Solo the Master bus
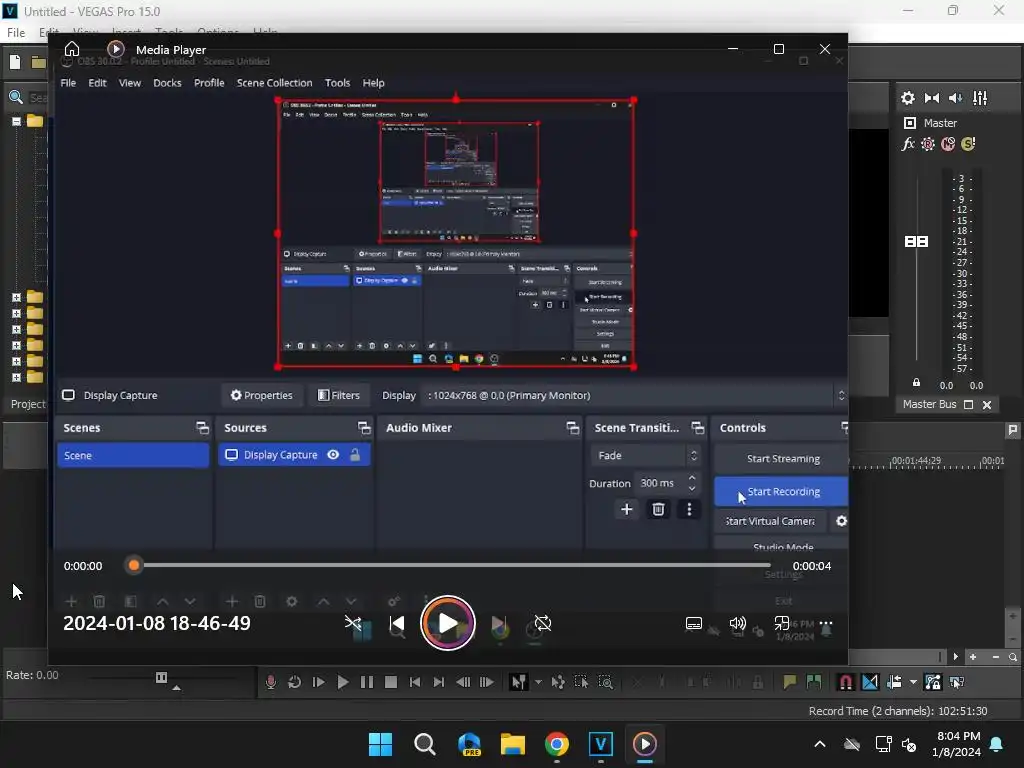 pos(968,144)
